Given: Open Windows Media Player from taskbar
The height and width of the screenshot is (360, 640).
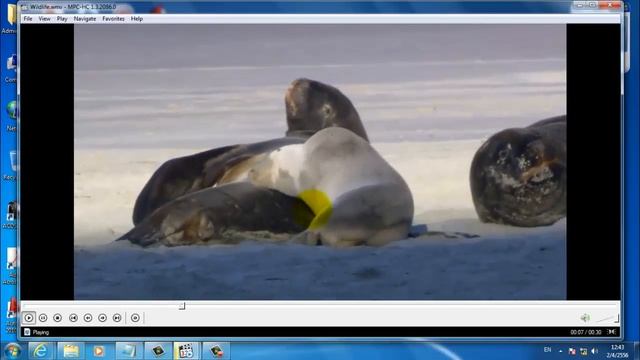Looking at the screenshot, I should (x=98, y=351).
